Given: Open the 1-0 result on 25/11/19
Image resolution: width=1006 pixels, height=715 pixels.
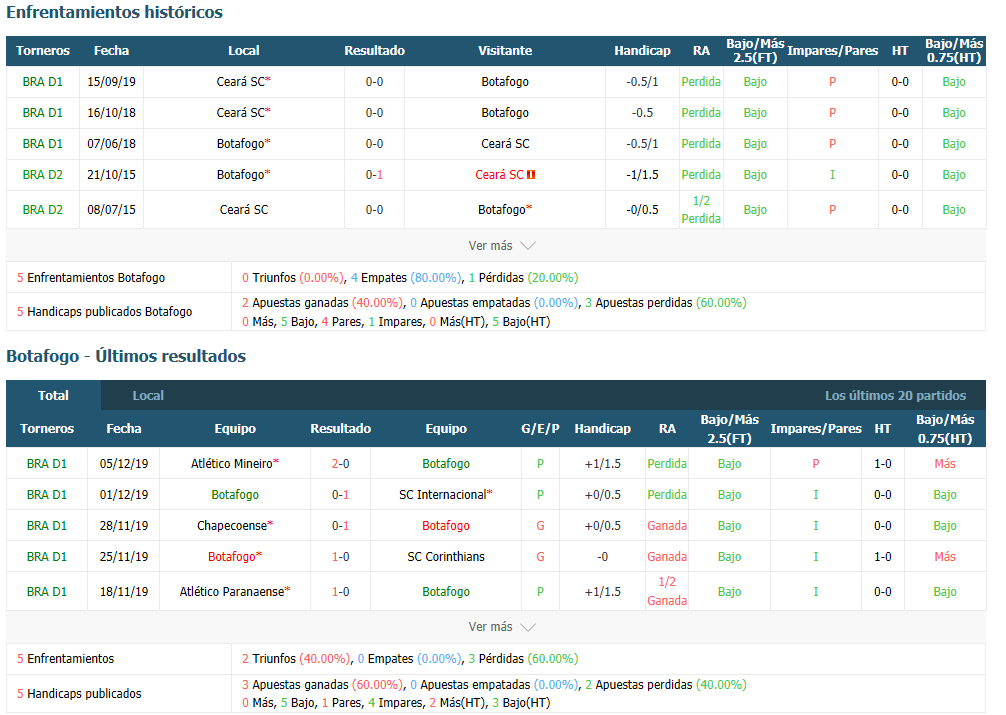Looking at the screenshot, I should tap(340, 556).
